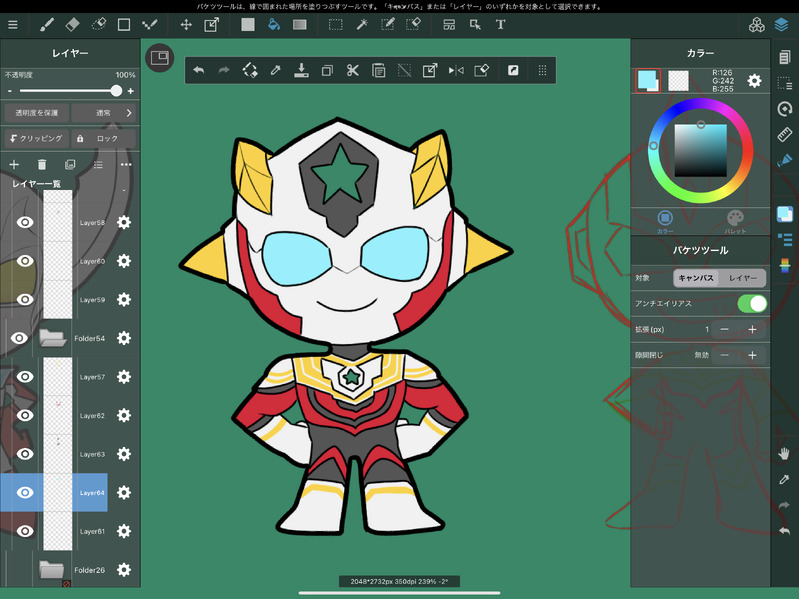This screenshot has height=599, width=799.
Task: Open the layer more options menu
Action: click(126, 164)
